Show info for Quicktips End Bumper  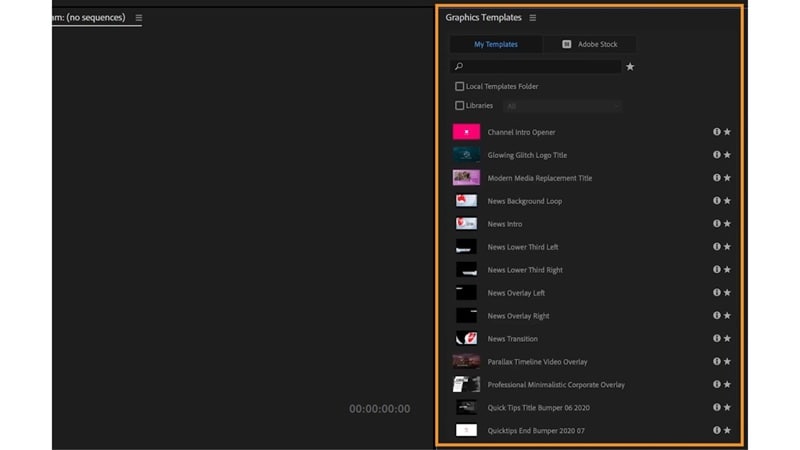(x=717, y=431)
